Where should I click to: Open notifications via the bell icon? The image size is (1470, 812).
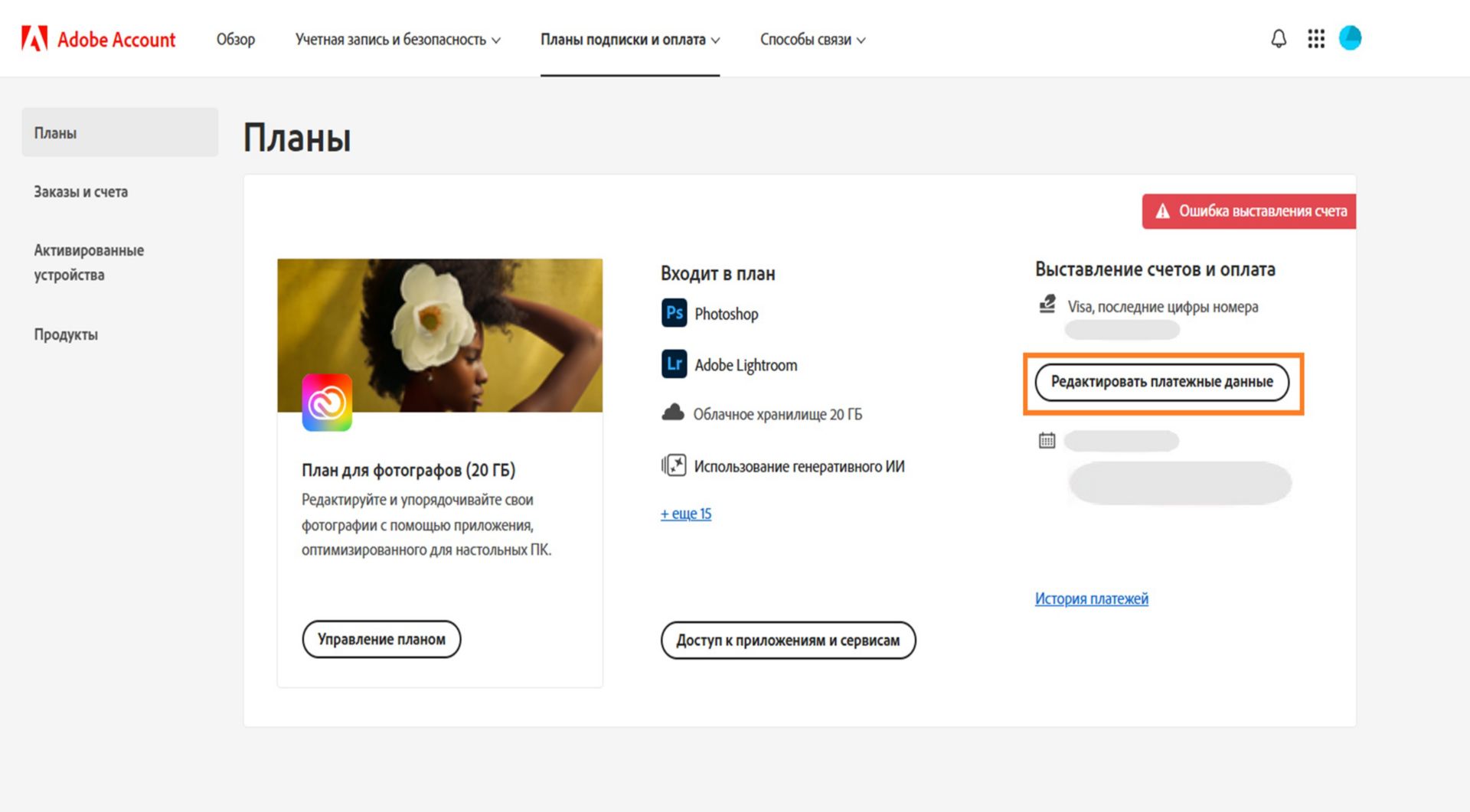coord(1278,39)
